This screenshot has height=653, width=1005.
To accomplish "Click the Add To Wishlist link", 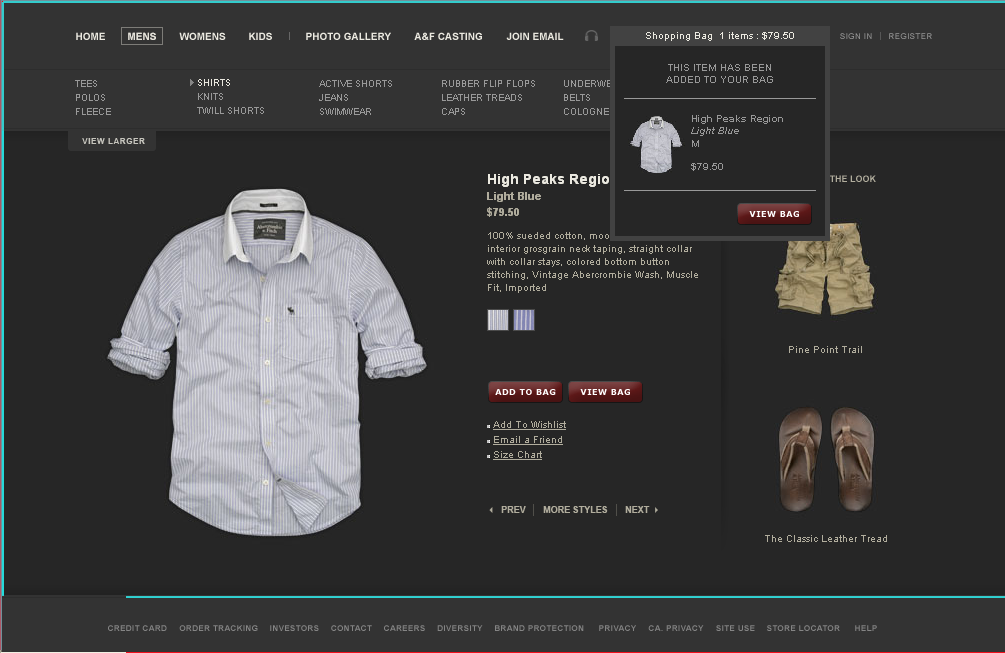I will point(529,425).
